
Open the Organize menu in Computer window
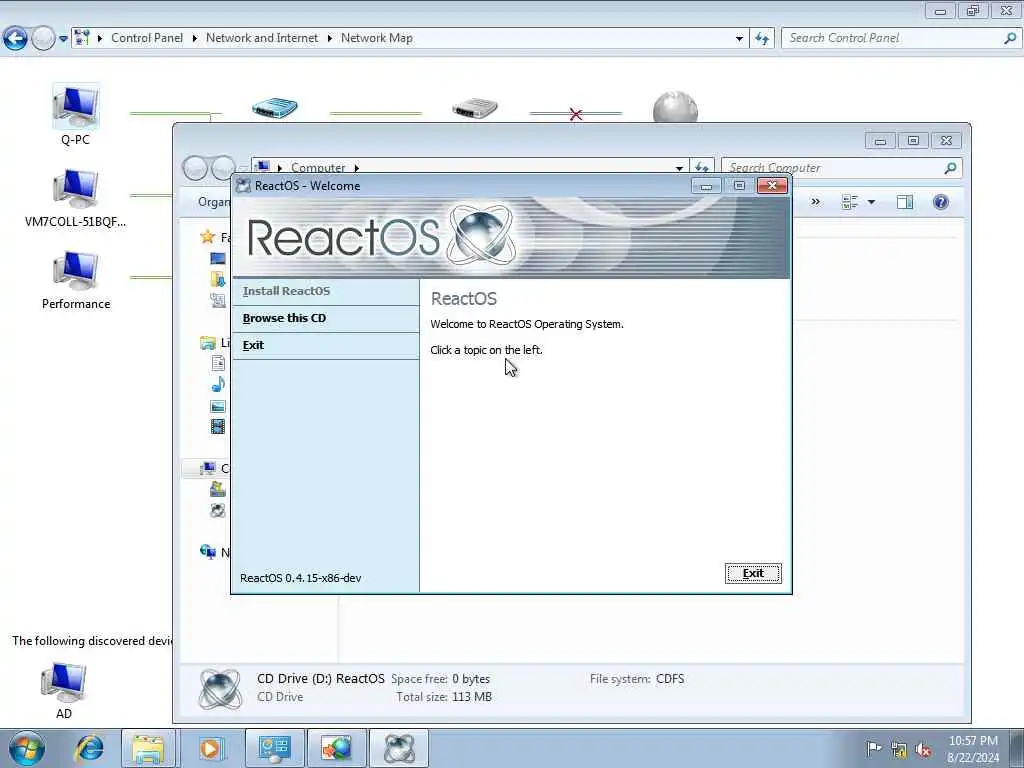point(214,202)
